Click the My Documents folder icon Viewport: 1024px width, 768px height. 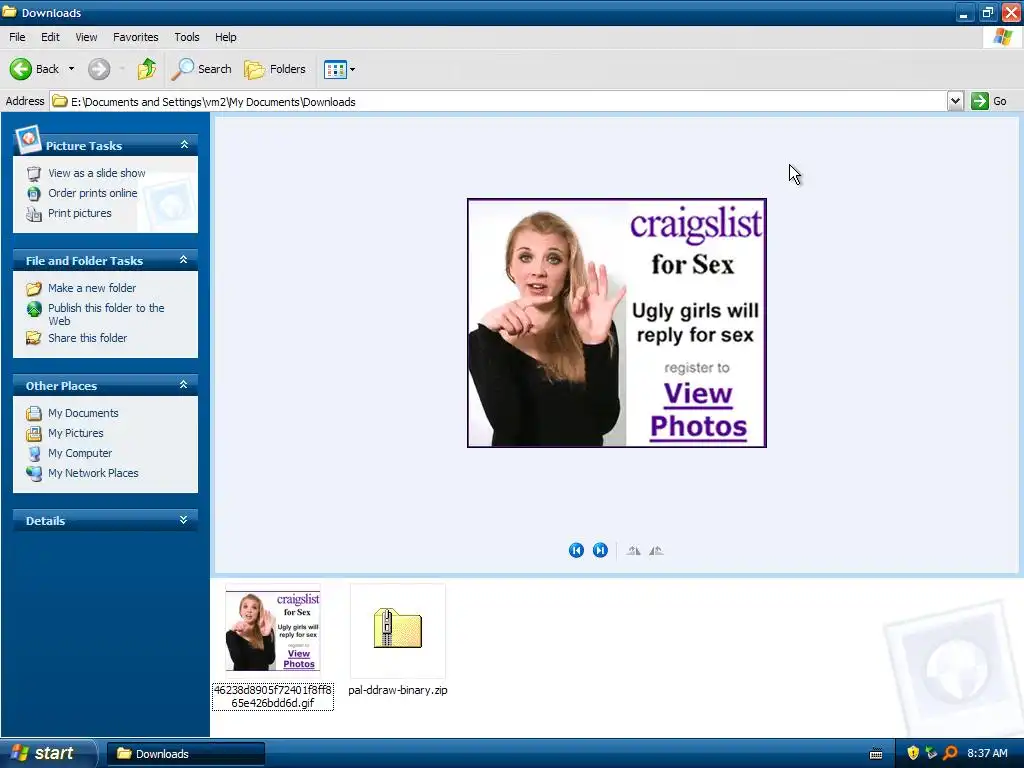[x=34, y=413]
